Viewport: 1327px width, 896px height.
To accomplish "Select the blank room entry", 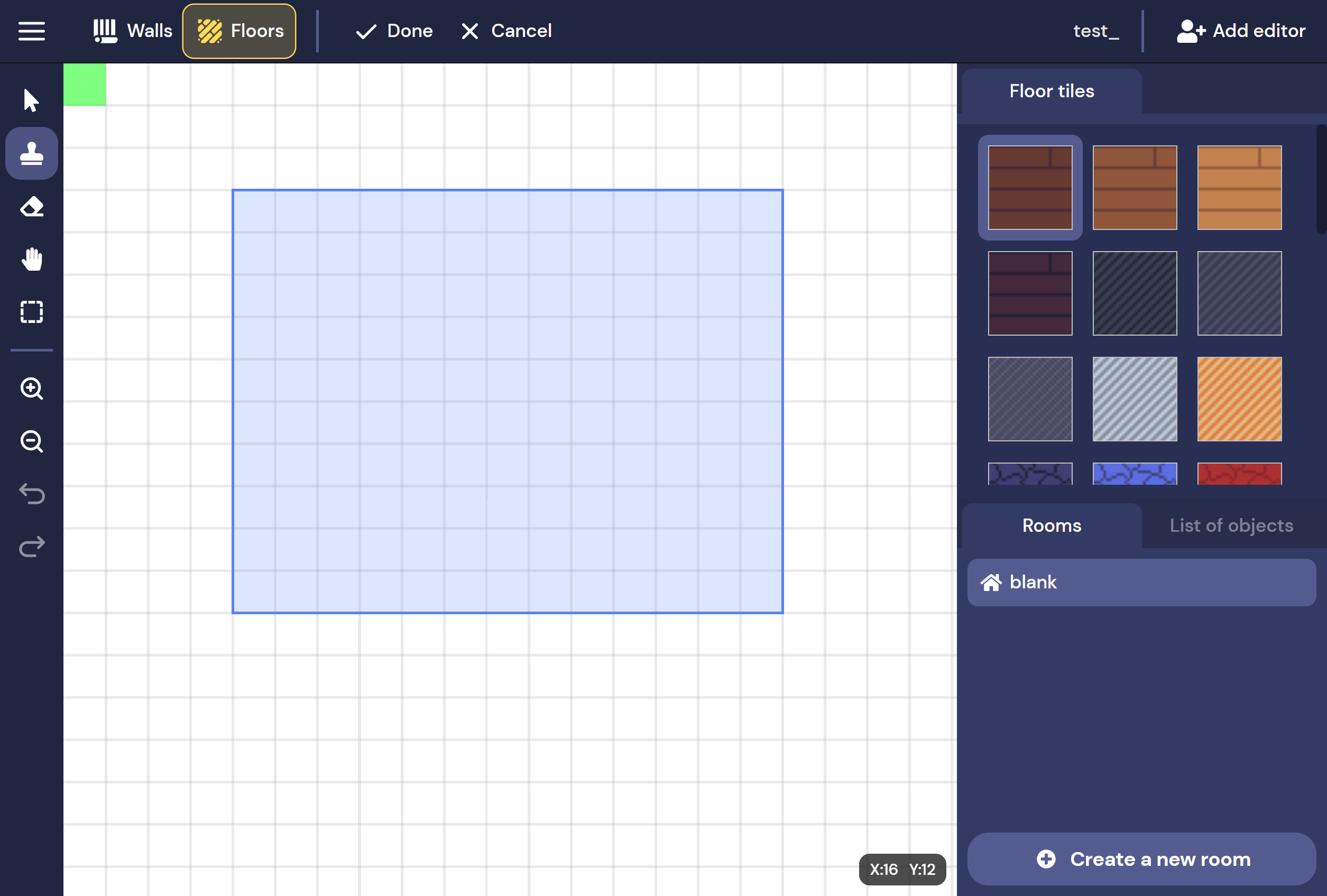I will click(1141, 583).
